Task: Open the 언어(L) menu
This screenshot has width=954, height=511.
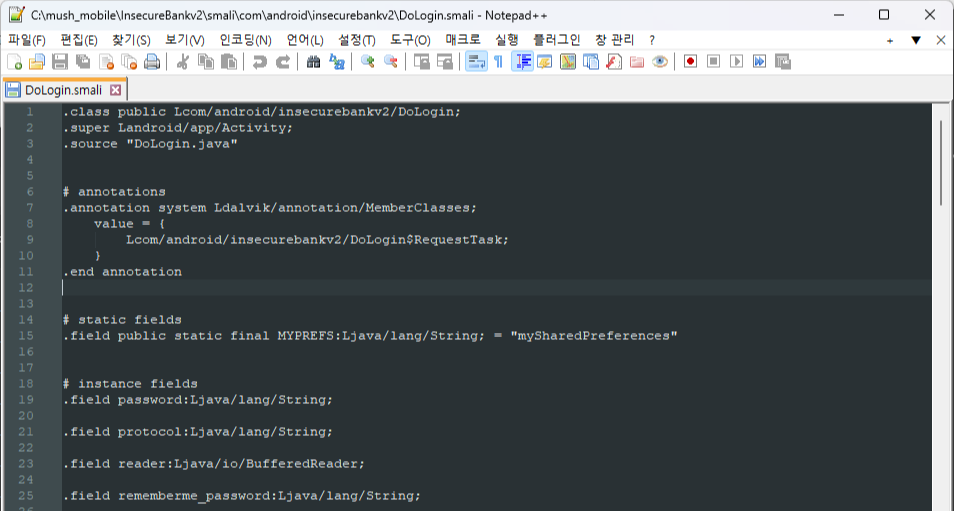Action: tap(305, 40)
